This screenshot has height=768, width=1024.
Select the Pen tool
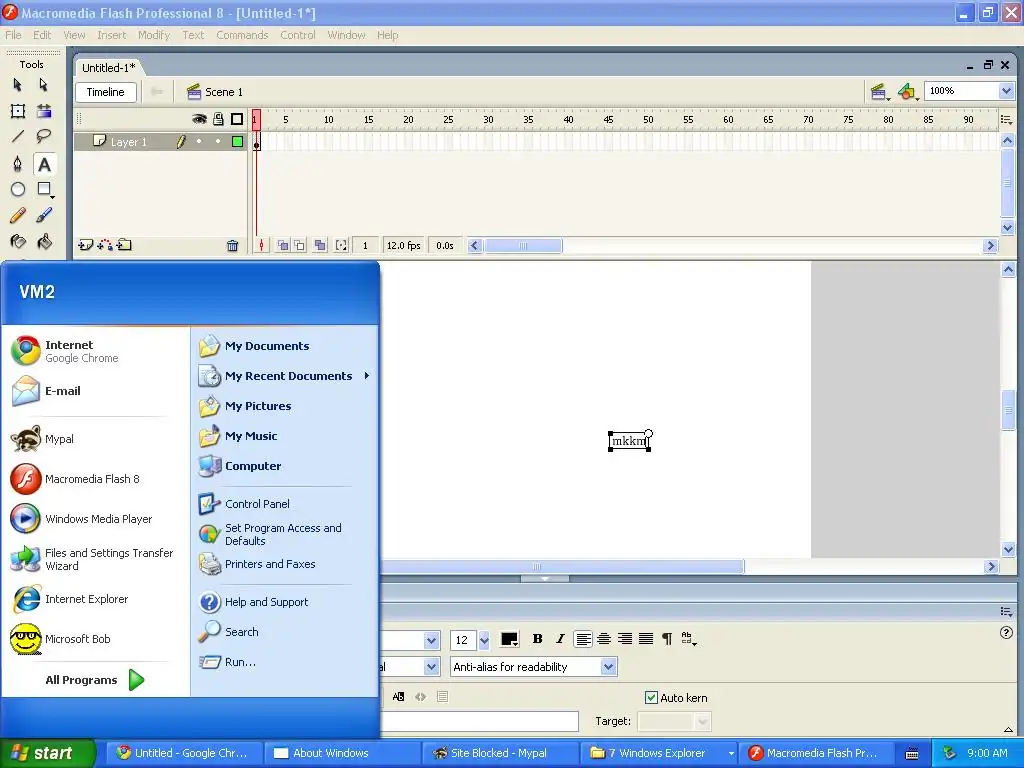click(x=18, y=163)
